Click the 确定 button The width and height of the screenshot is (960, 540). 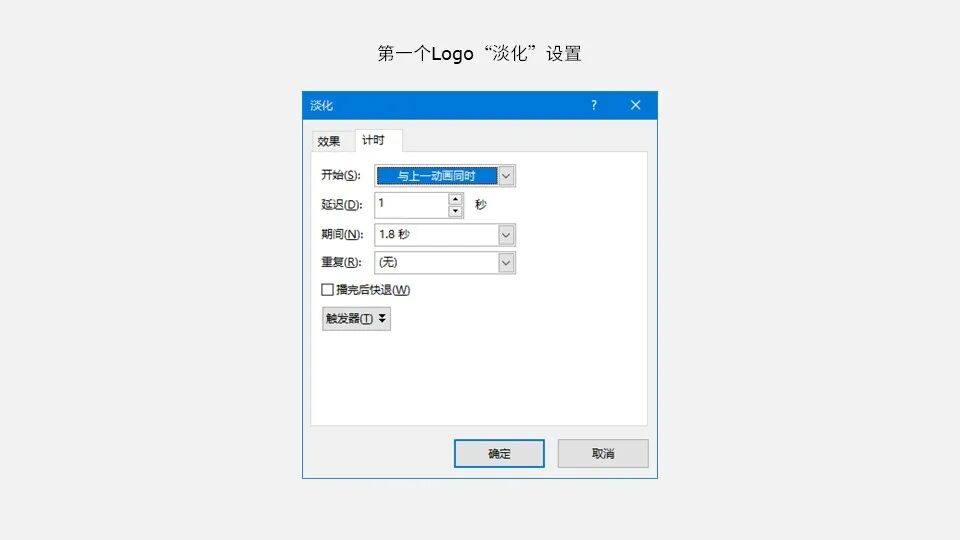coord(499,454)
